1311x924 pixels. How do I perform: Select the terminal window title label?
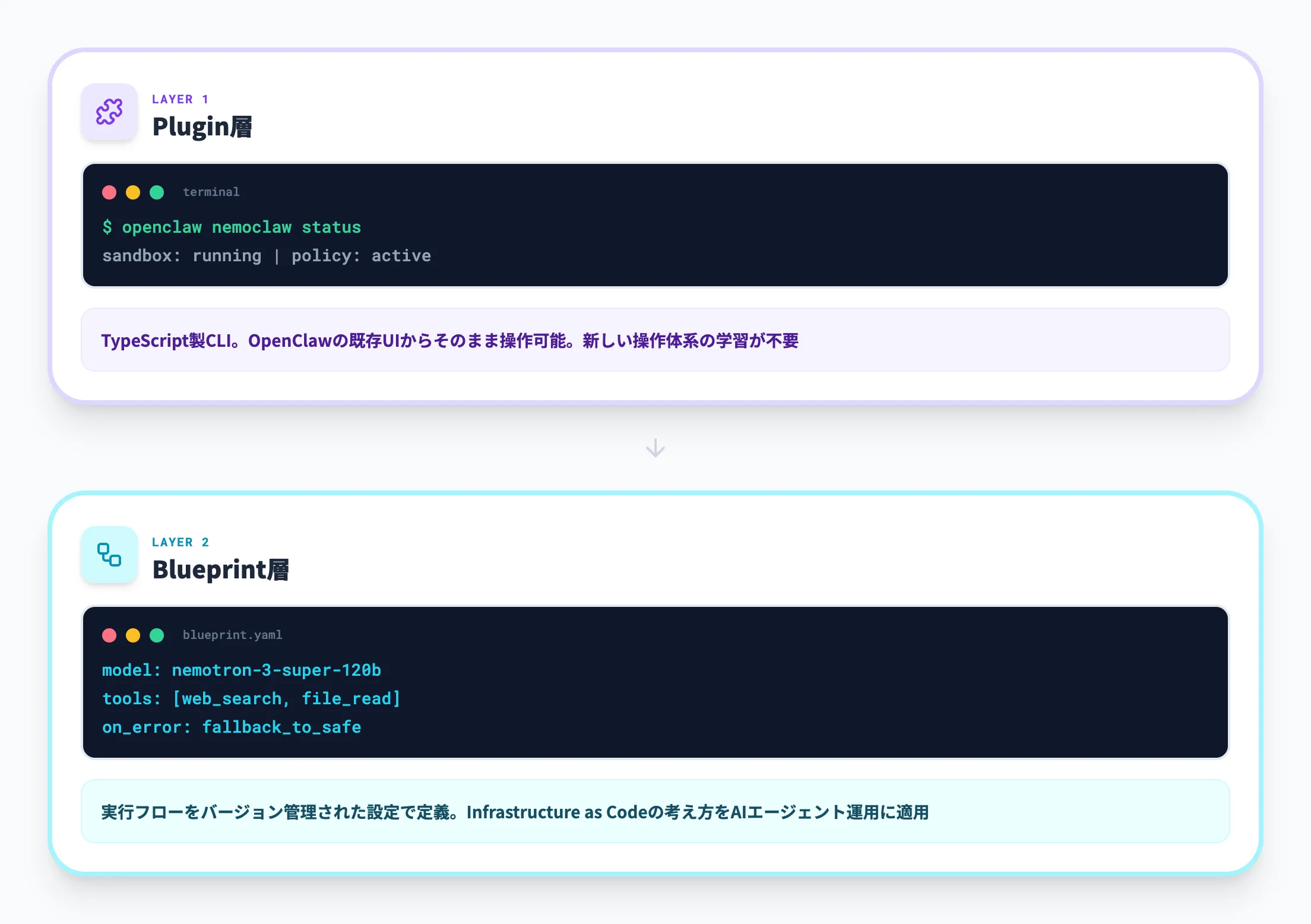pyautogui.click(x=211, y=191)
